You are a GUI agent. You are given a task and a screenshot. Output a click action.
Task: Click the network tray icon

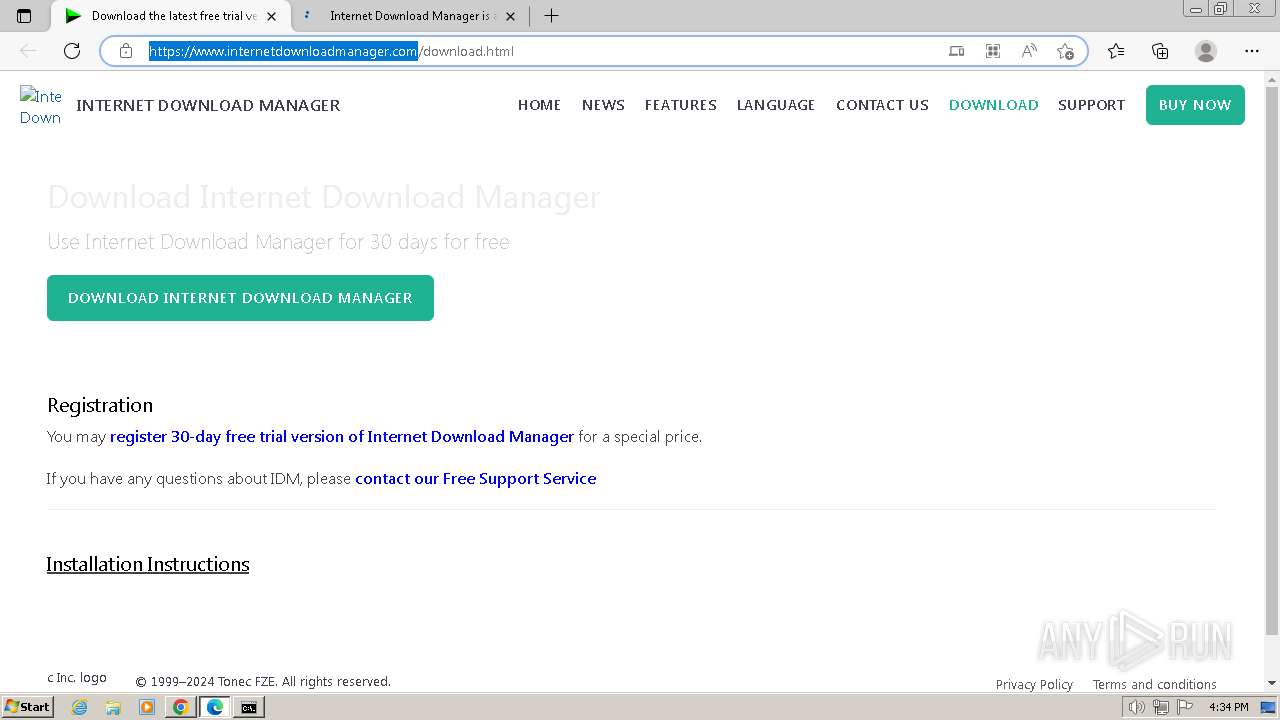[x=1161, y=707]
